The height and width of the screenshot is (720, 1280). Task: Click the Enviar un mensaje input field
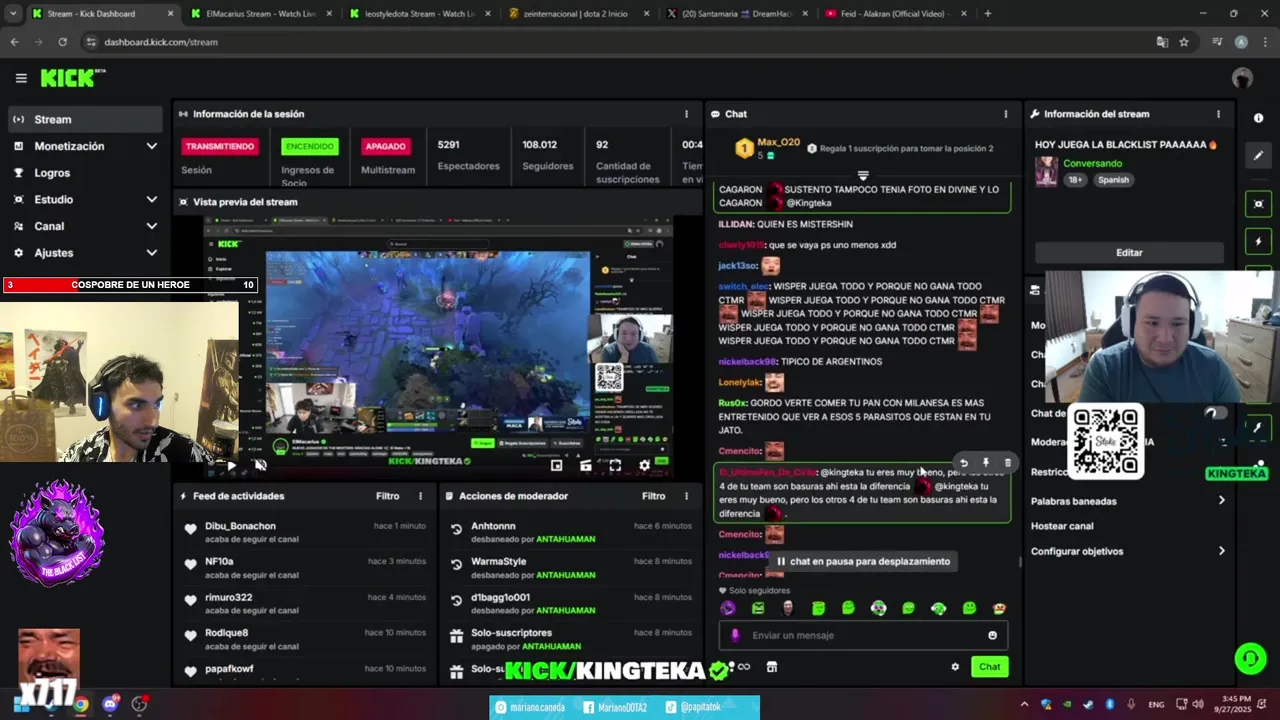[863, 635]
